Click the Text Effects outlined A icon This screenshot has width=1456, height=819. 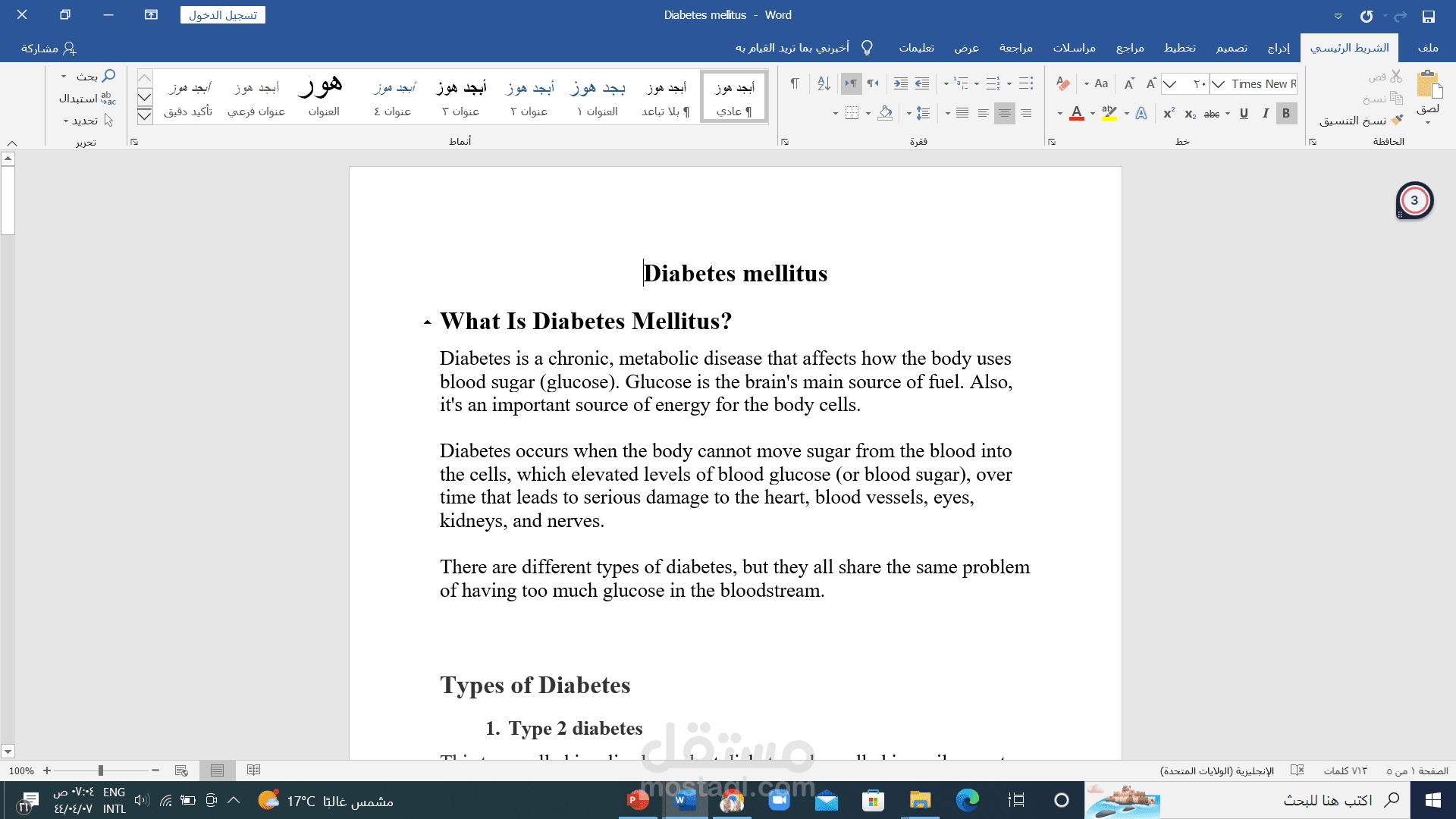coord(1141,113)
